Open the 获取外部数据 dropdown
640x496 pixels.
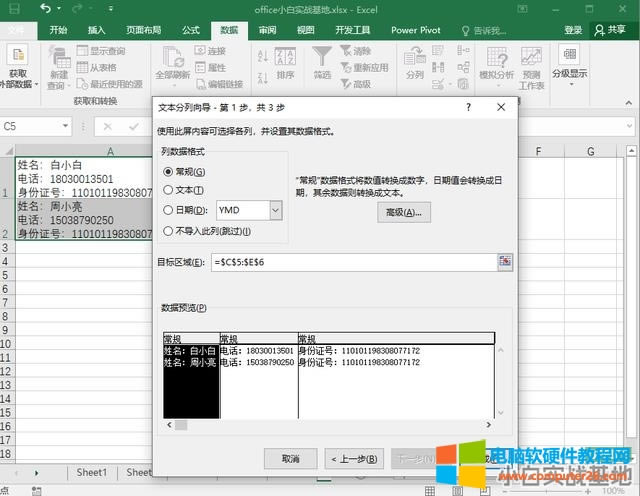point(18,66)
